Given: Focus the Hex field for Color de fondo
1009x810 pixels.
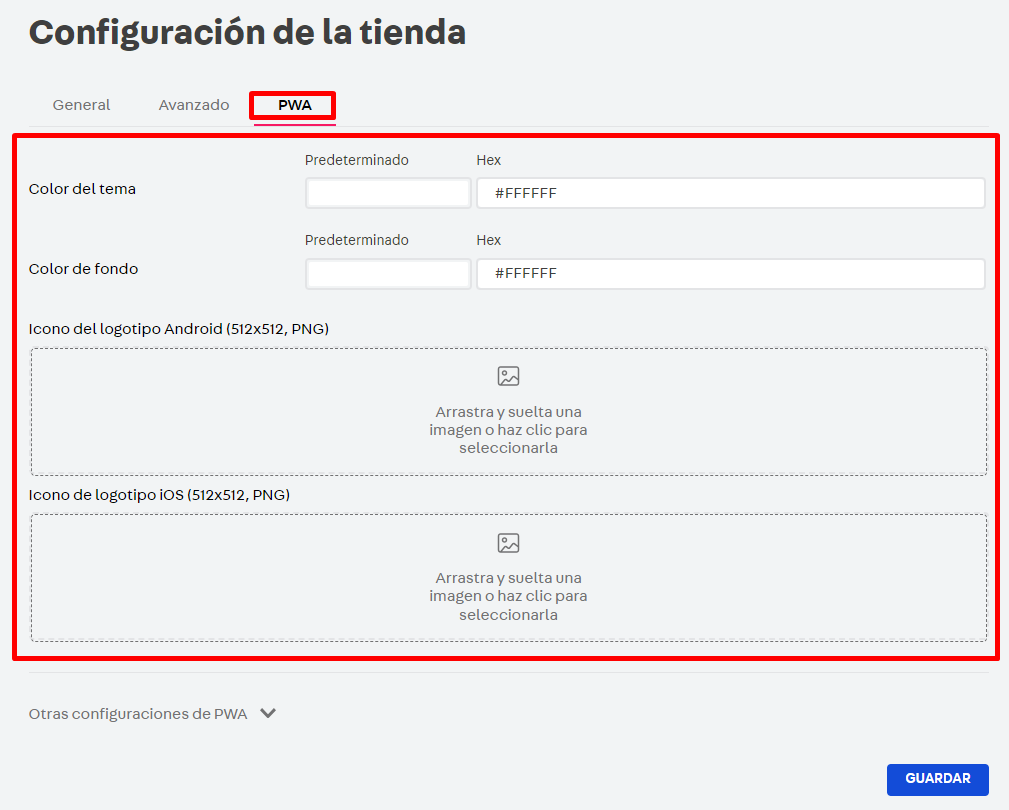Looking at the screenshot, I should [731, 273].
